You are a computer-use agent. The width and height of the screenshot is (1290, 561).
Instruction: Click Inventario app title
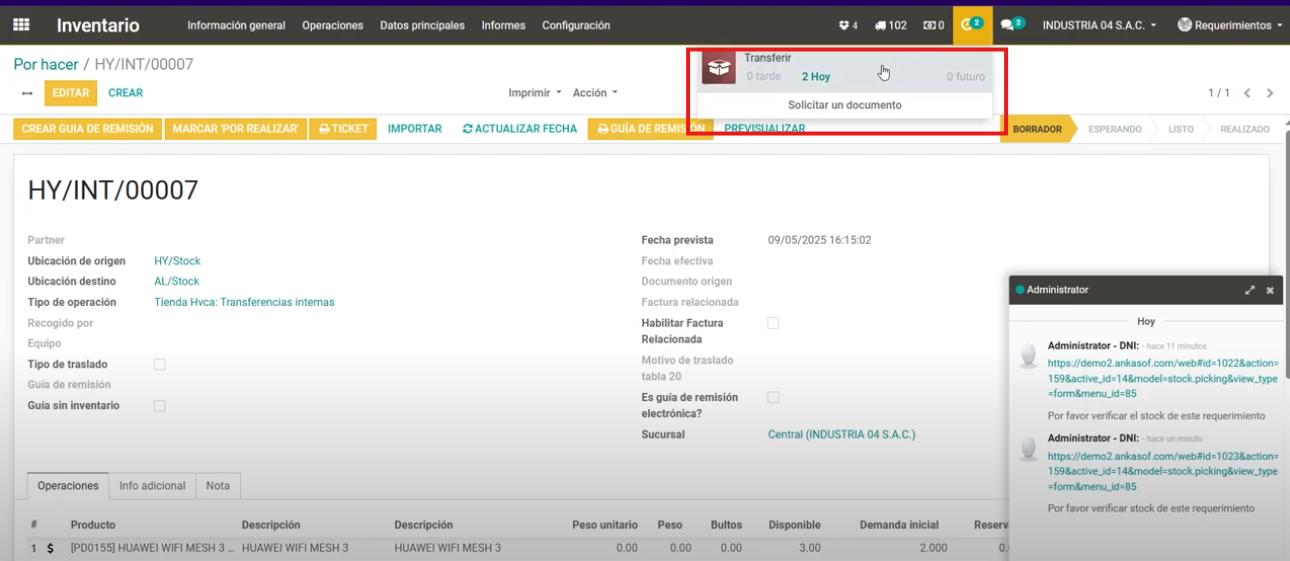pyautogui.click(x=98, y=25)
